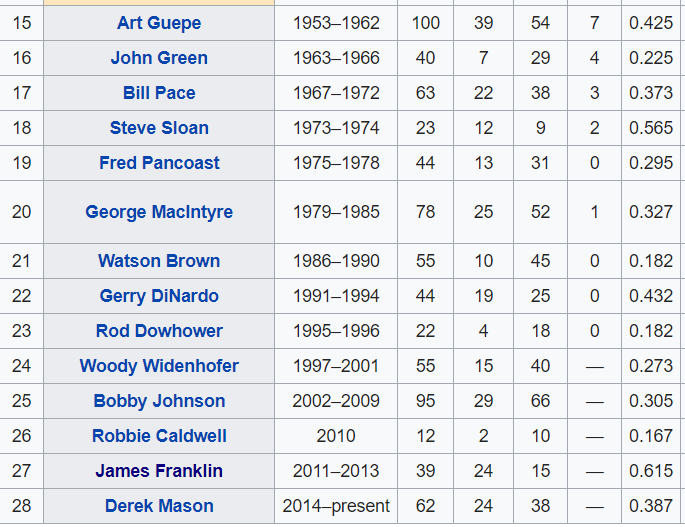
Task: Select the 0.615 win percentage cell
Action: point(651,471)
